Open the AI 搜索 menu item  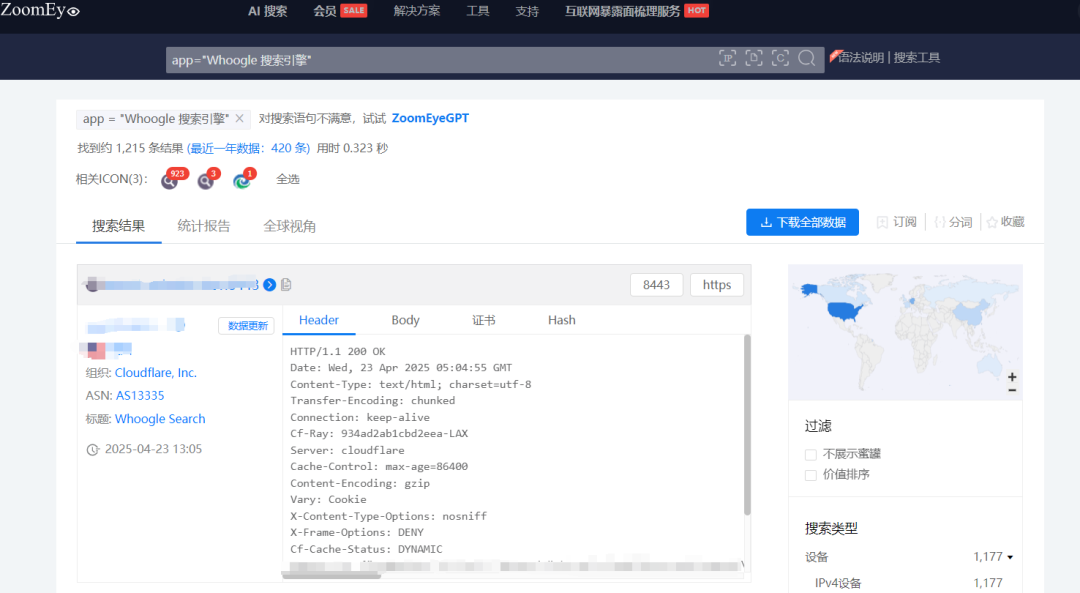[267, 11]
